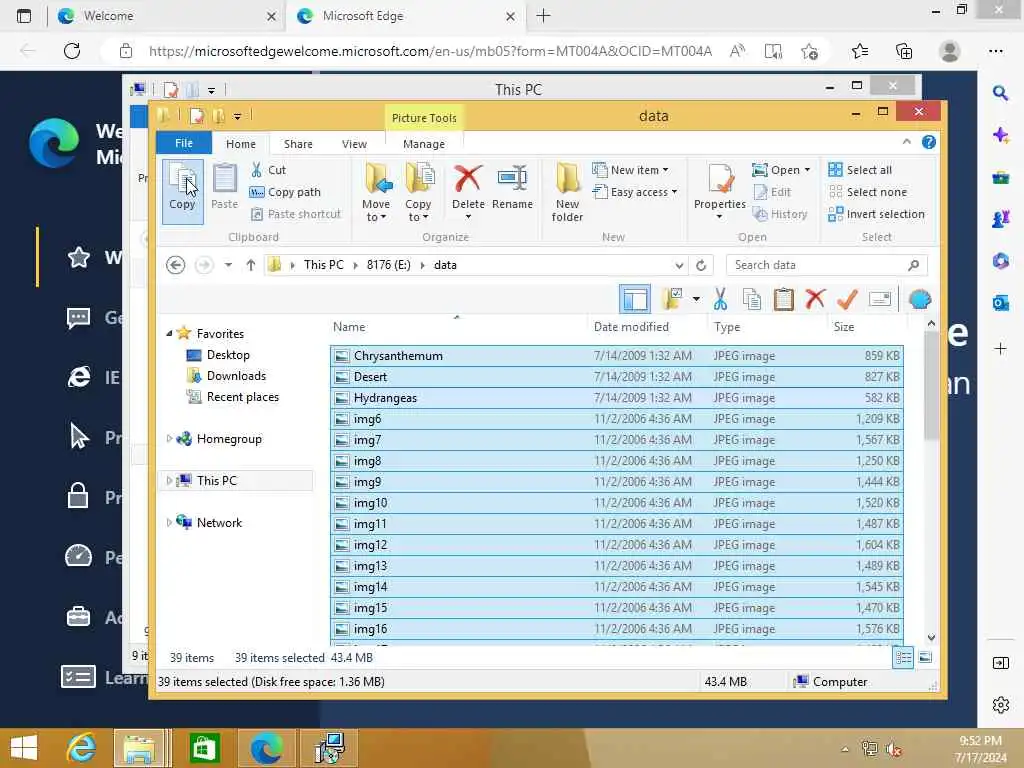The width and height of the screenshot is (1024, 768).
Task: Switch to details view in status bar
Action: coord(904,658)
